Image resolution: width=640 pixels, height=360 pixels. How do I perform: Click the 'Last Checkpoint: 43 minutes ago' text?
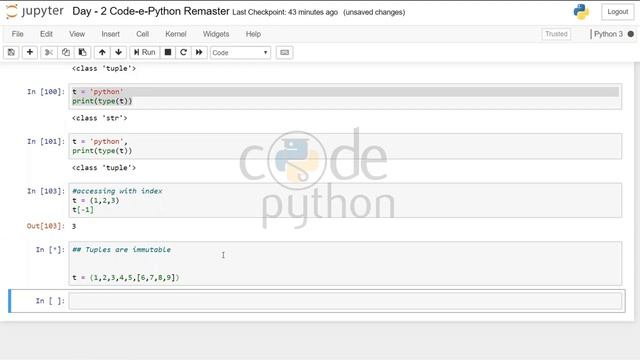pyautogui.click(x=285, y=12)
